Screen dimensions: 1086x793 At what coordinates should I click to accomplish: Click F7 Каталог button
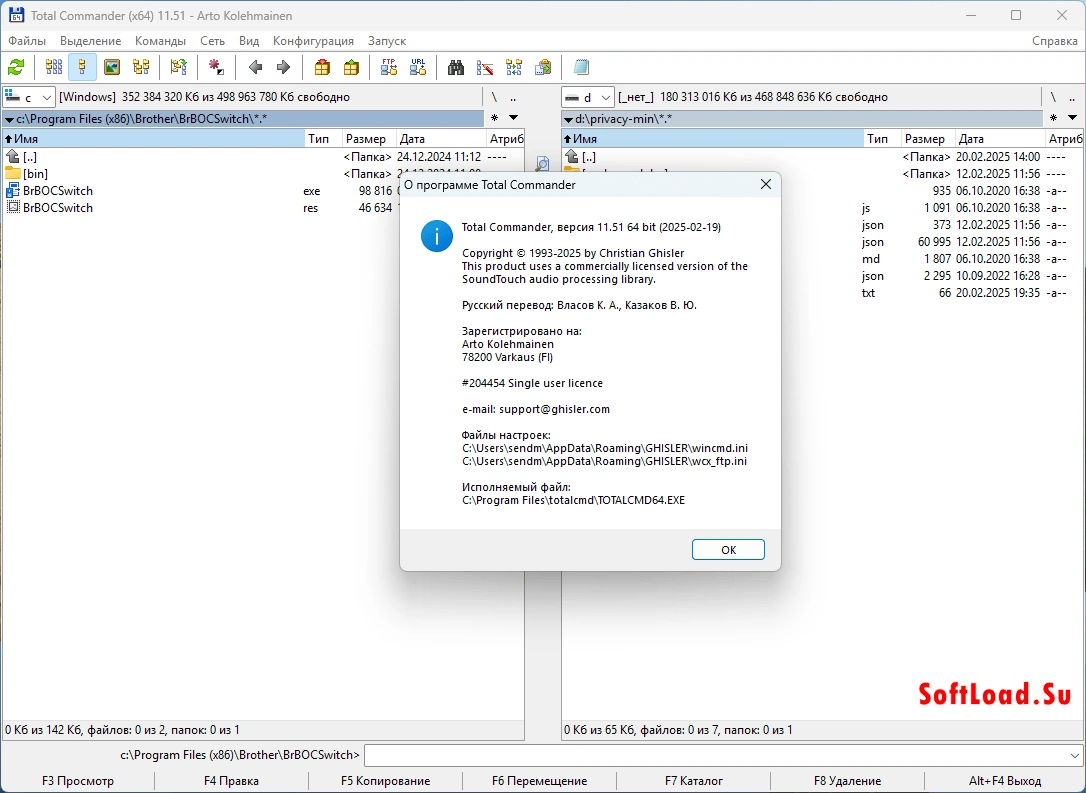point(694,781)
